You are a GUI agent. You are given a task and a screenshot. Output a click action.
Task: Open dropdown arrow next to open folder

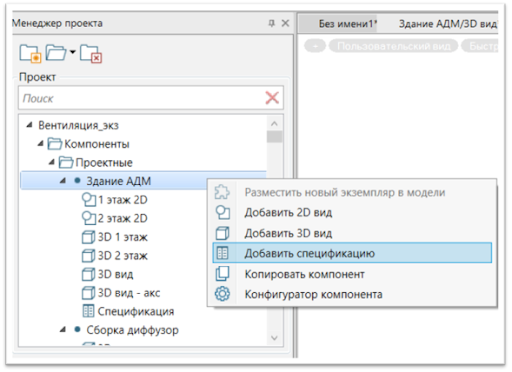(72, 52)
